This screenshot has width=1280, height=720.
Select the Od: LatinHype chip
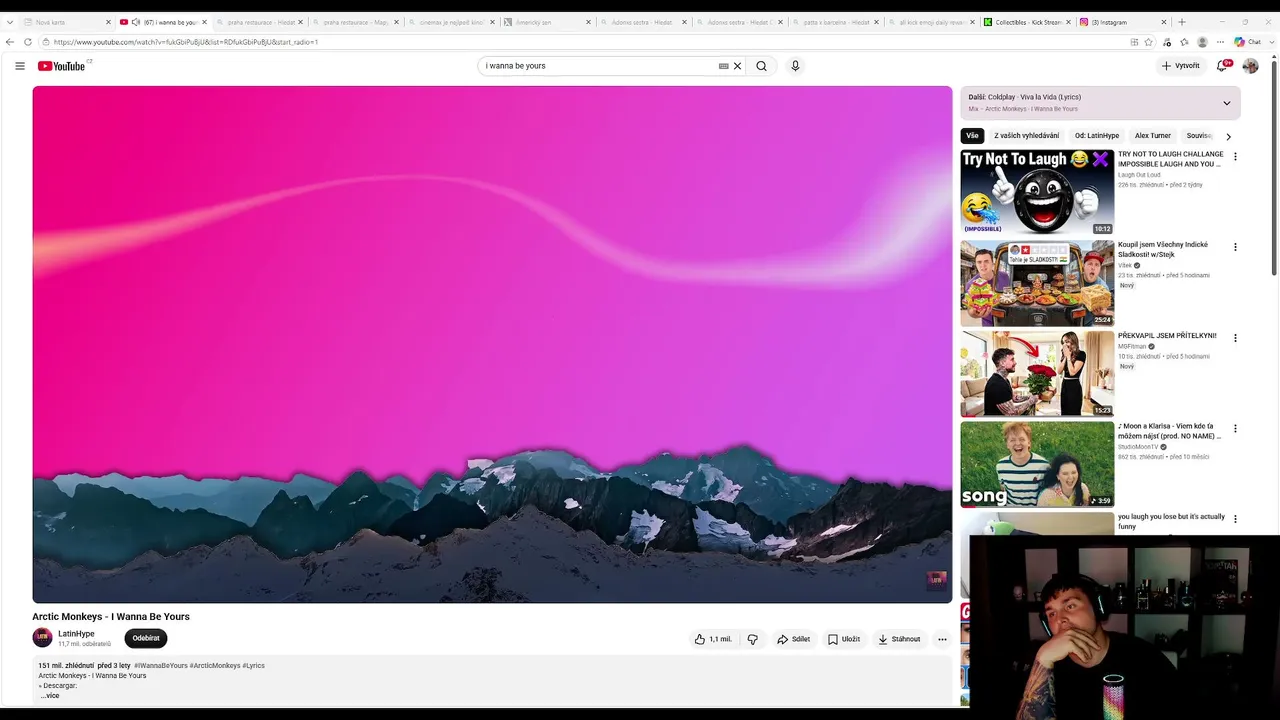[1097, 136]
